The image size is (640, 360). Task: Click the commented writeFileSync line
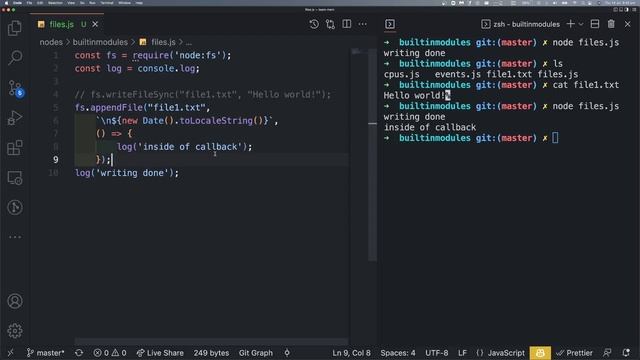[x=203, y=94]
